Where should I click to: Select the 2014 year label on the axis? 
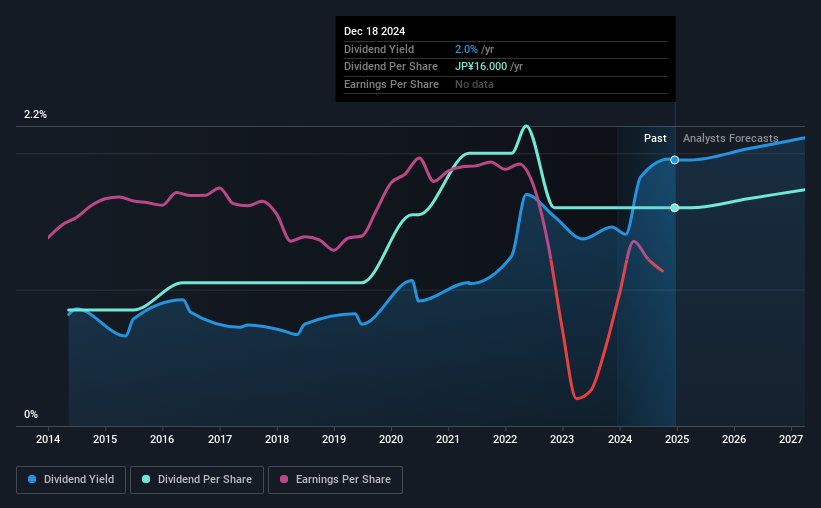point(48,439)
